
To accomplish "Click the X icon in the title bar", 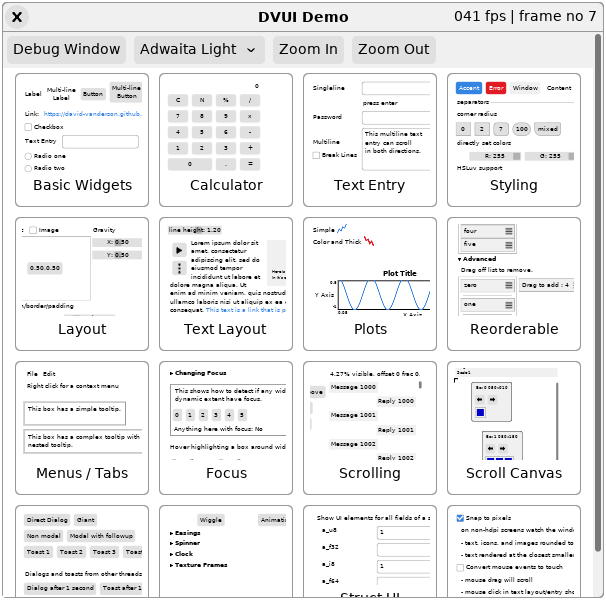I will [x=17, y=17].
